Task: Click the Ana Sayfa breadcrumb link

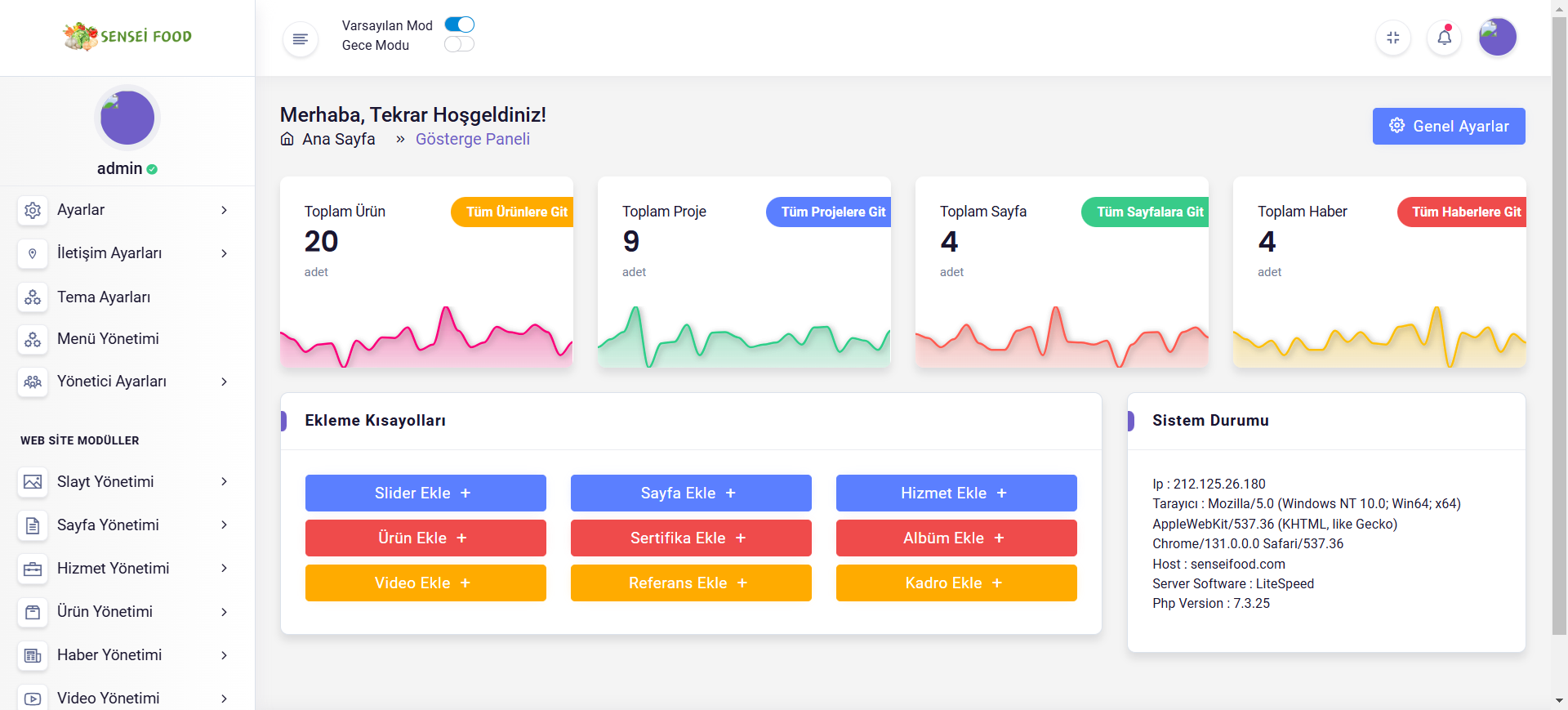Action: click(x=338, y=139)
